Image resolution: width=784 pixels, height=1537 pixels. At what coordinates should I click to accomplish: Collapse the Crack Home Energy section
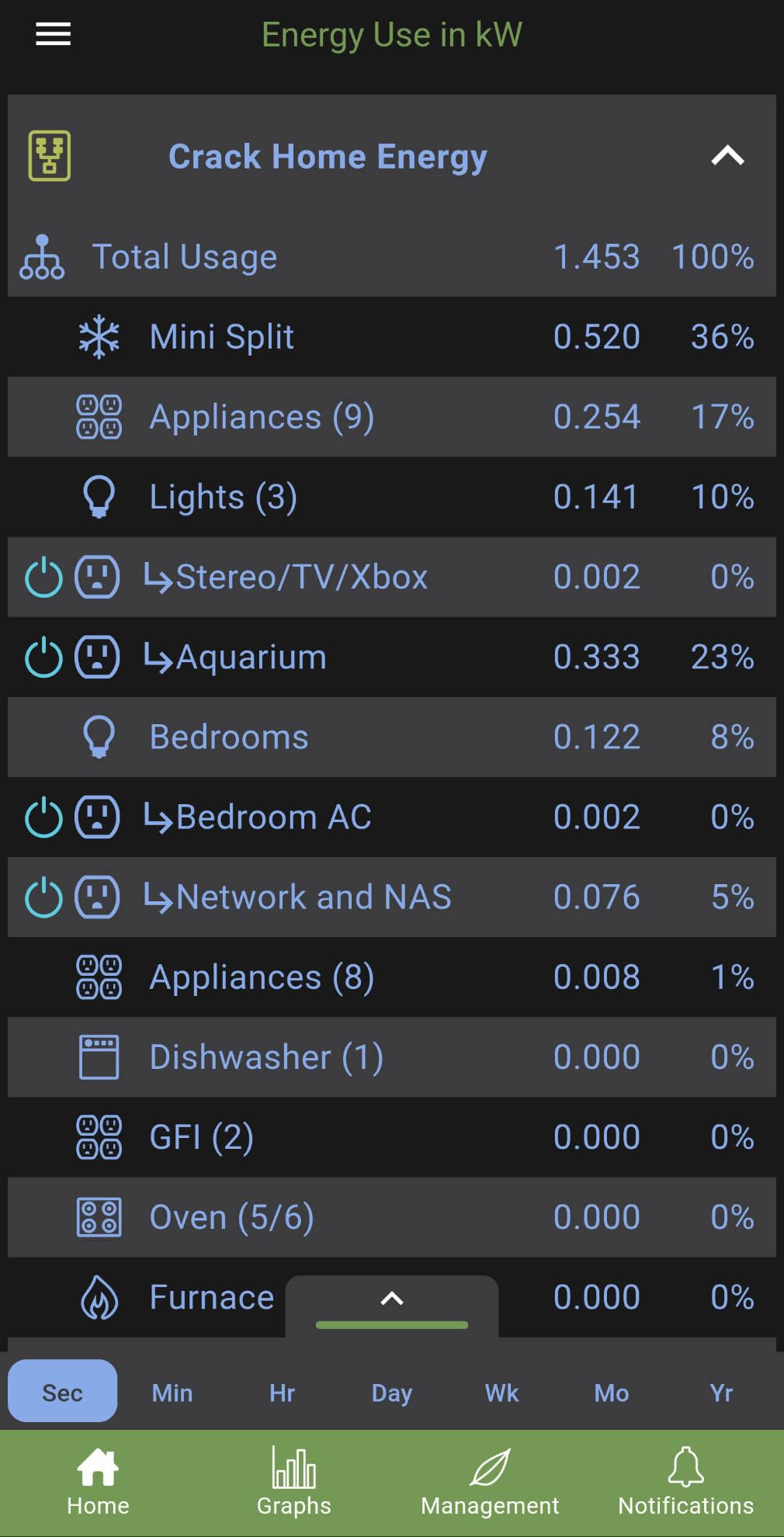[727, 156]
